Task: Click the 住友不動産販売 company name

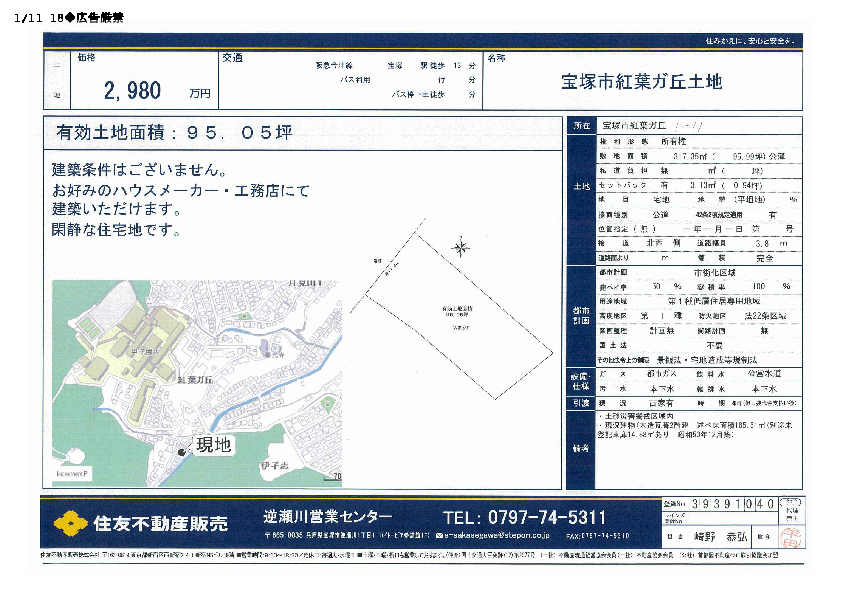Action: coord(160,523)
